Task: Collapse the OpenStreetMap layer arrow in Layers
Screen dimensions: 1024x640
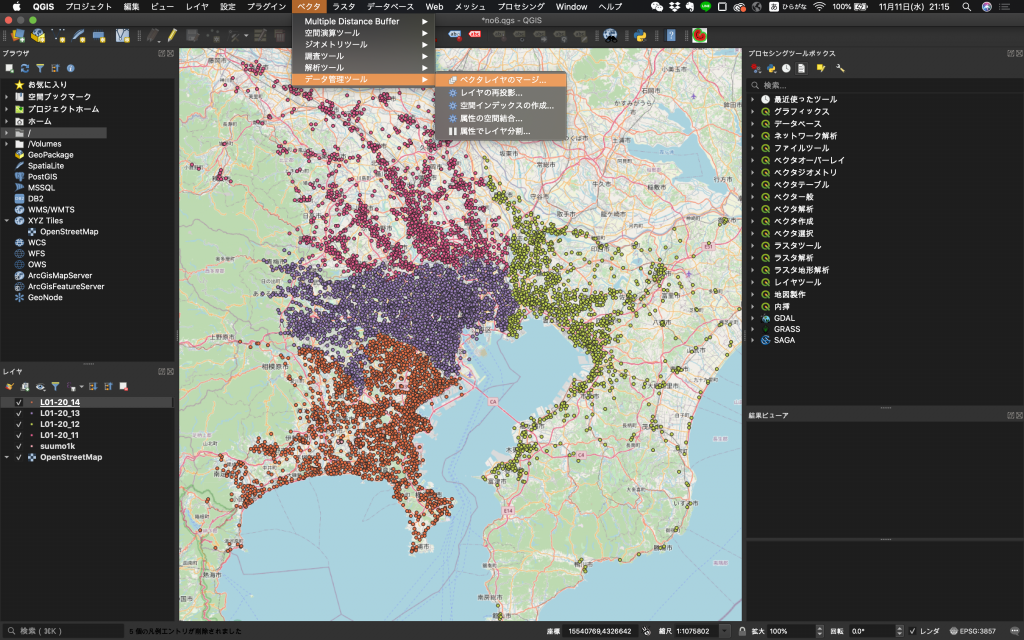Action: tap(7, 457)
